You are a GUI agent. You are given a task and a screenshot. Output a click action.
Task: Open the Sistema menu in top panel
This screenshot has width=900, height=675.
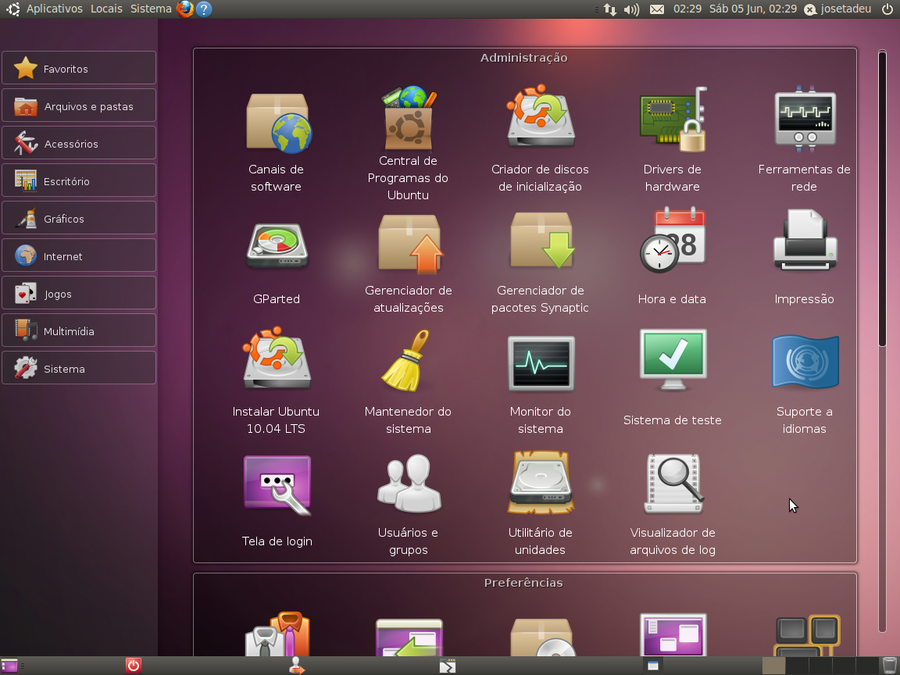(x=150, y=9)
